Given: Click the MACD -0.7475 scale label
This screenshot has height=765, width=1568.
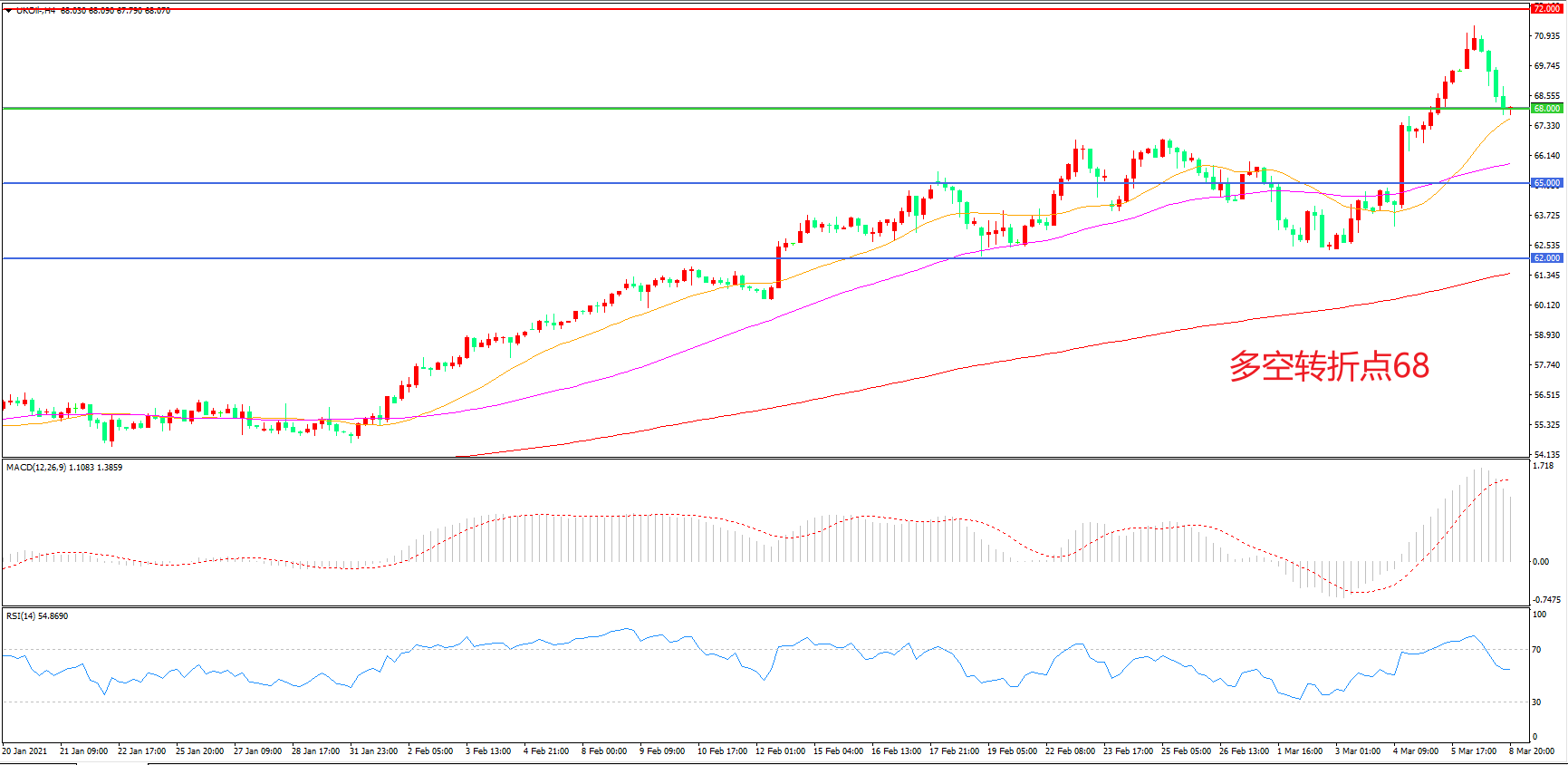Looking at the screenshot, I should point(1546,600).
